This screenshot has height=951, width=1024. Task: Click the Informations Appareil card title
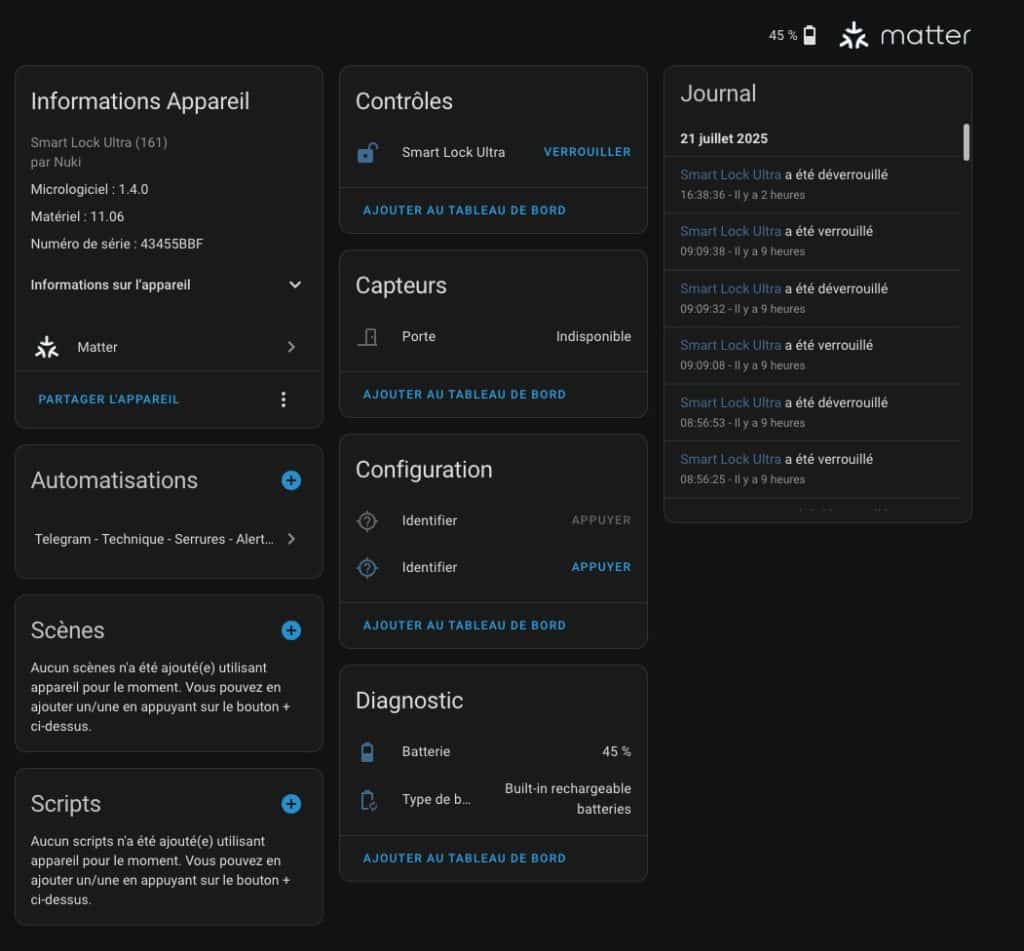click(x=140, y=101)
